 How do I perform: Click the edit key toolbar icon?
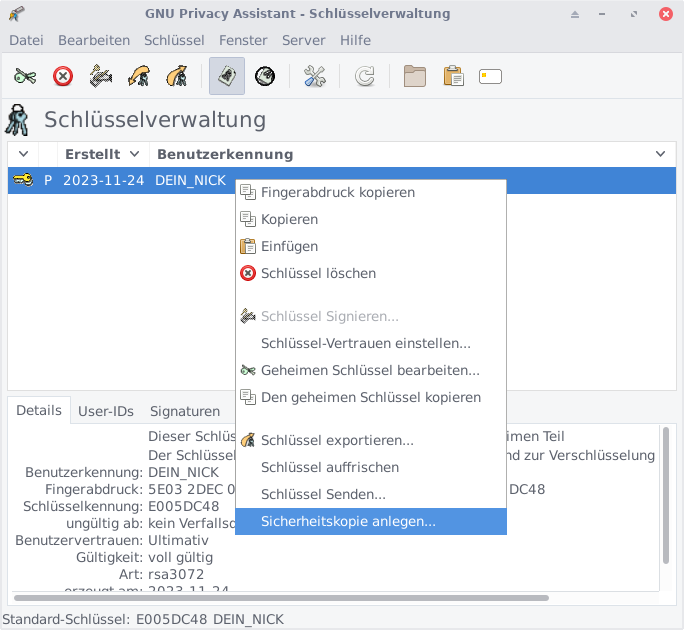[x=26, y=76]
